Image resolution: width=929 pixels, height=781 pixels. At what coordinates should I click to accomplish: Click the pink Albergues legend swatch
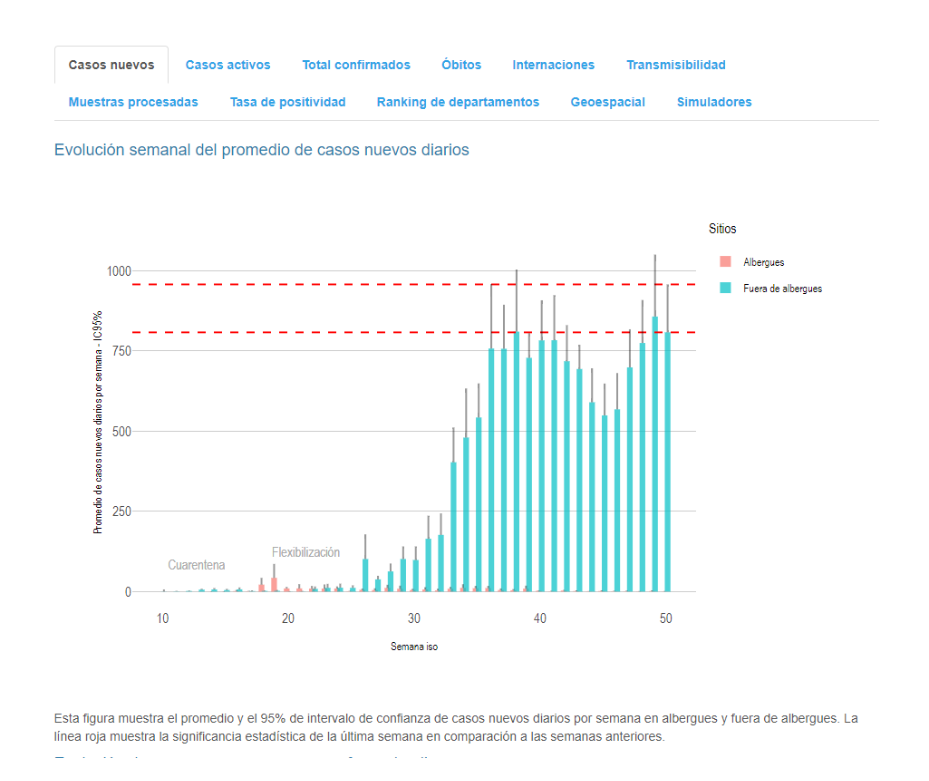[x=725, y=262]
